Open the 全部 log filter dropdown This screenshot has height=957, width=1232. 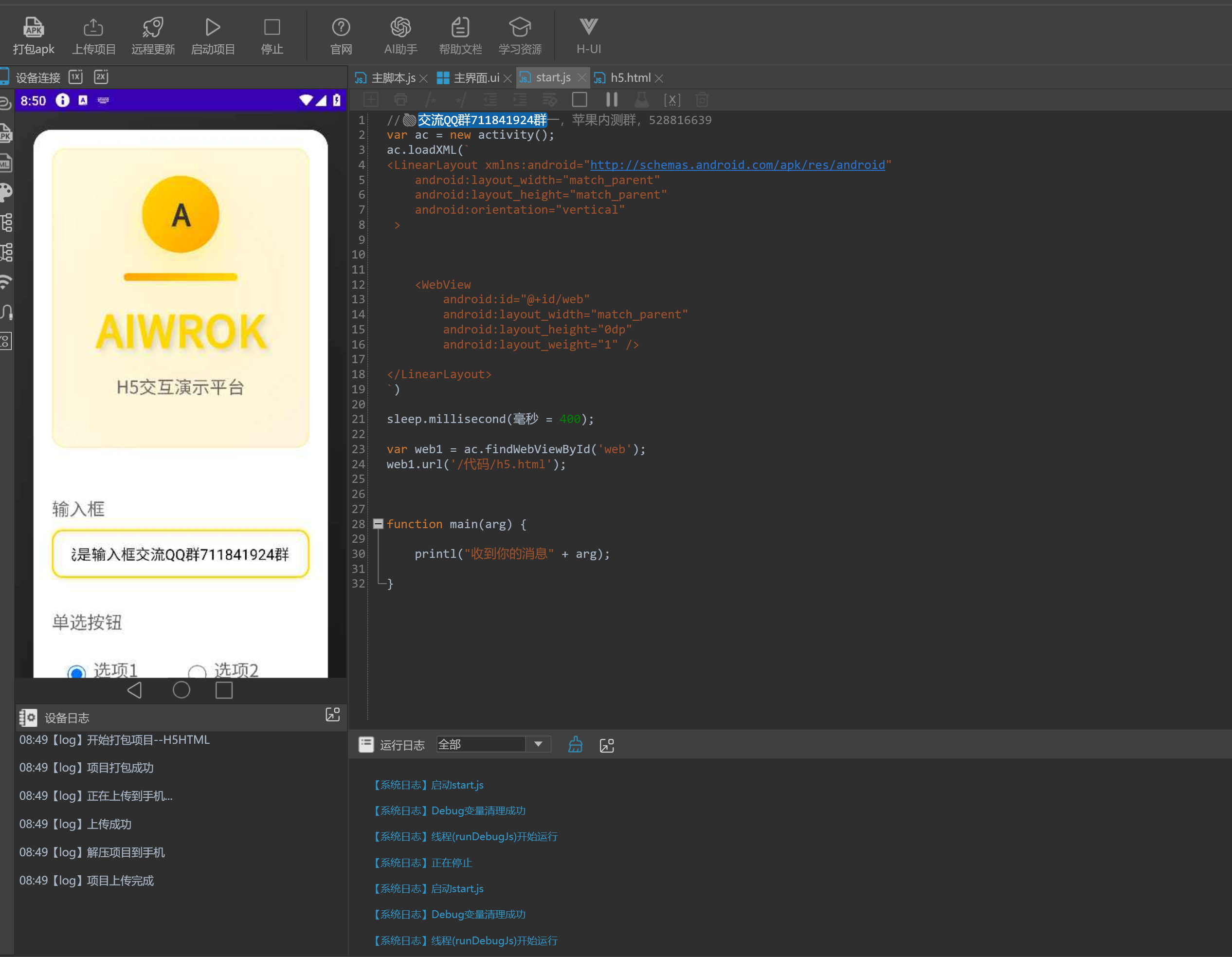(x=538, y=744)
